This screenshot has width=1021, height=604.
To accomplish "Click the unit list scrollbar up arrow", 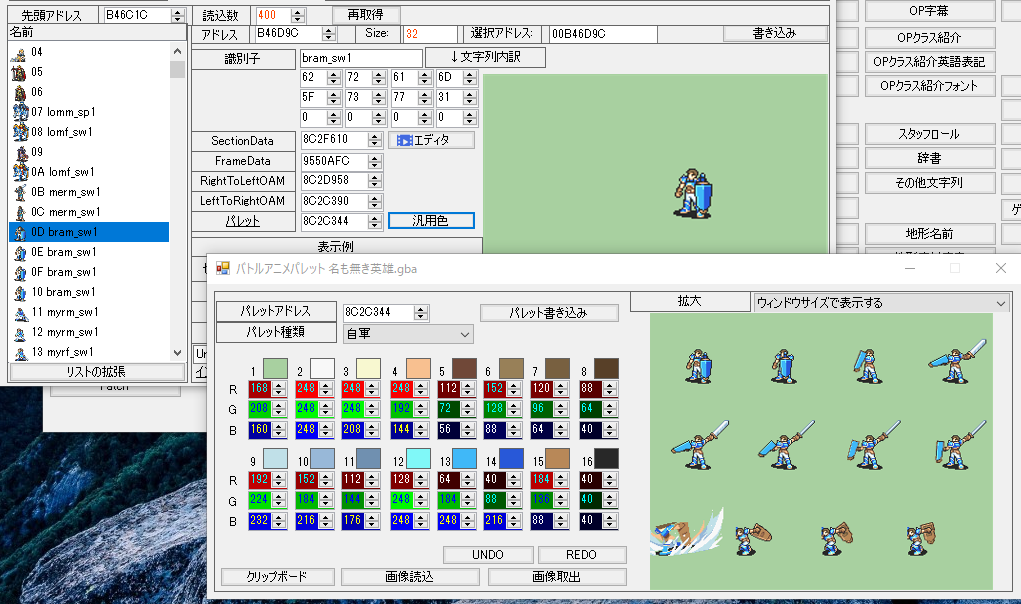I will 177,51.
